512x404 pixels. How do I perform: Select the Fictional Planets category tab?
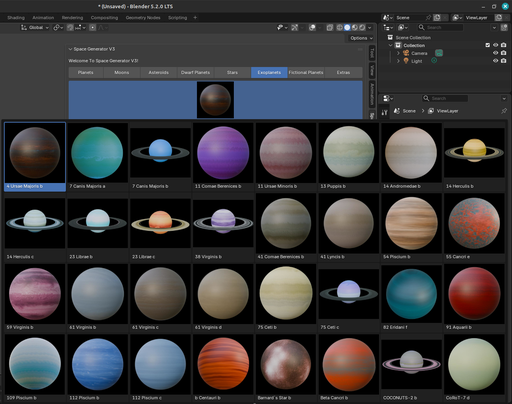pos(306,72)
